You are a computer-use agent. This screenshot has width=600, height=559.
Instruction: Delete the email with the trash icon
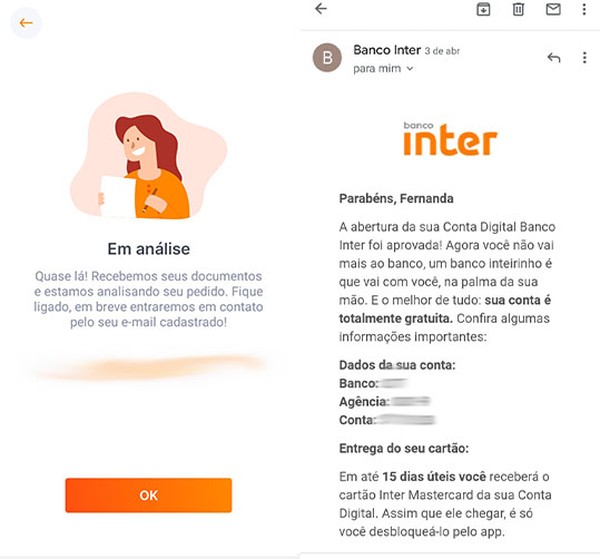coord(518,9)
